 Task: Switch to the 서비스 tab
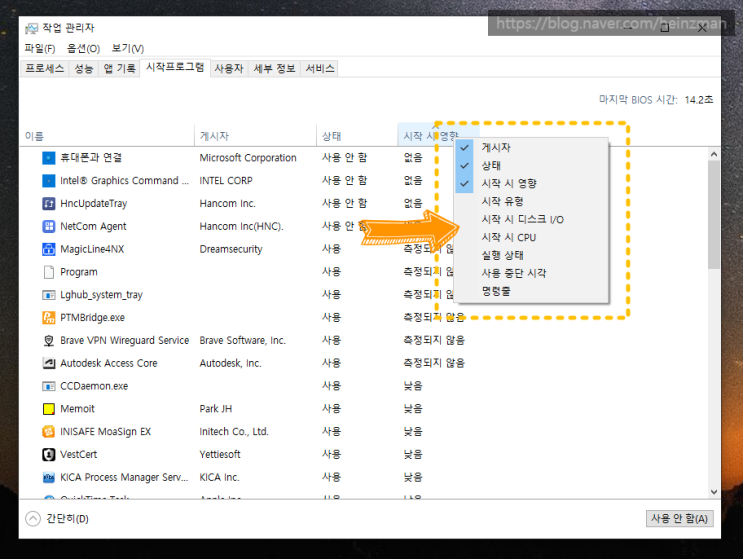click(320, 69)
